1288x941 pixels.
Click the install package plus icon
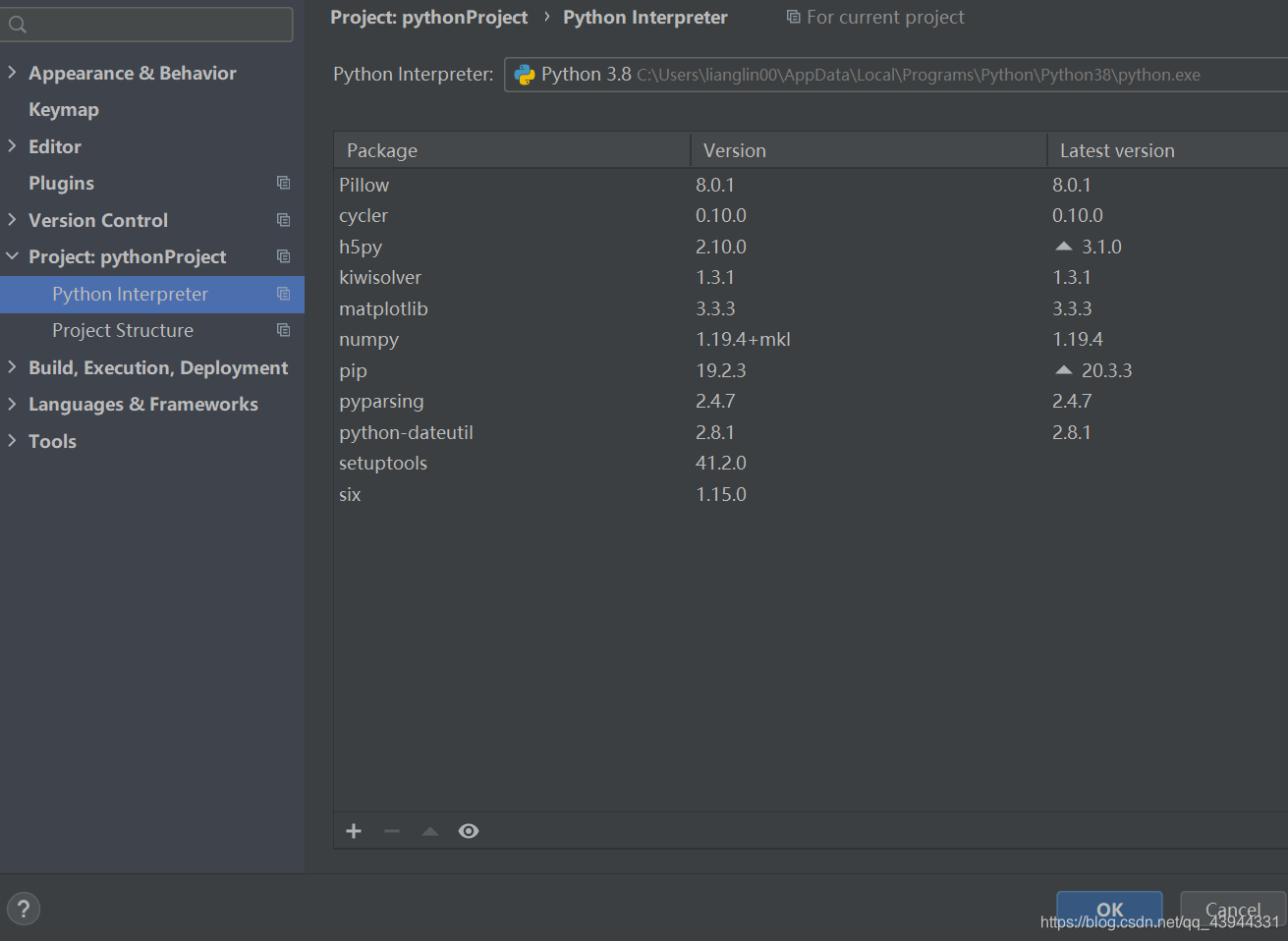pos(354,831)
